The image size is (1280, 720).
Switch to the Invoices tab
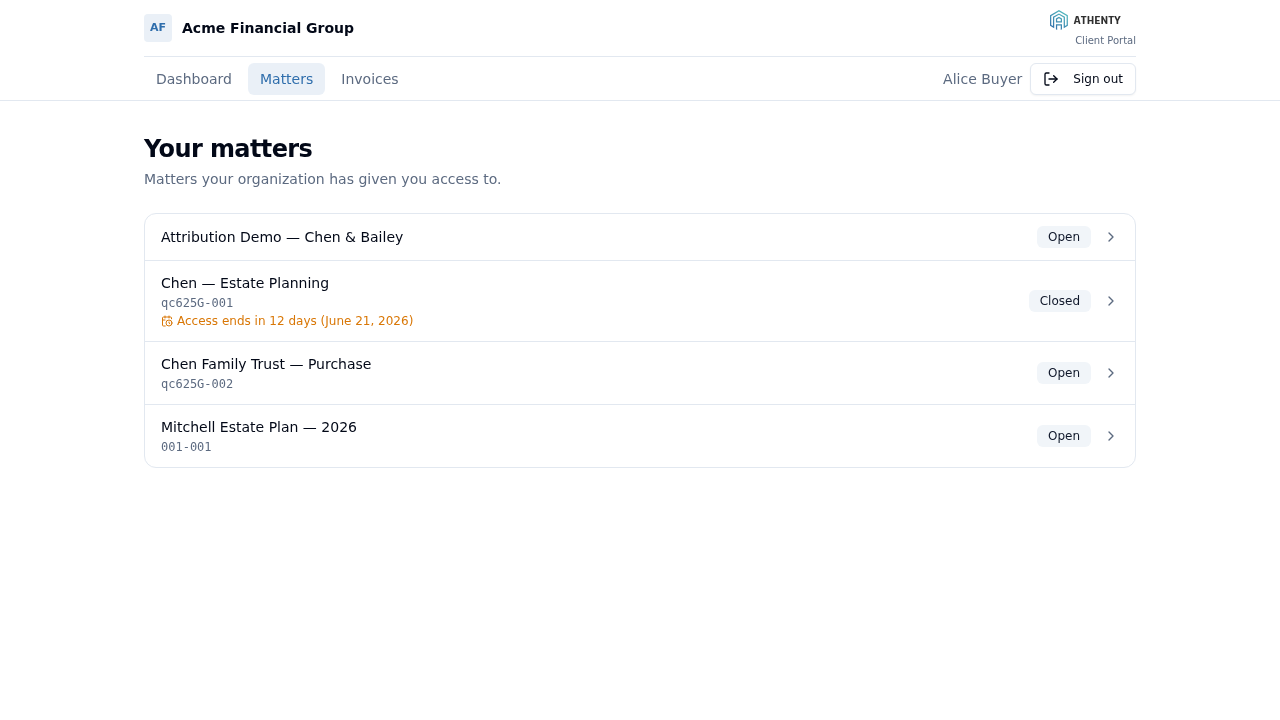370,79
